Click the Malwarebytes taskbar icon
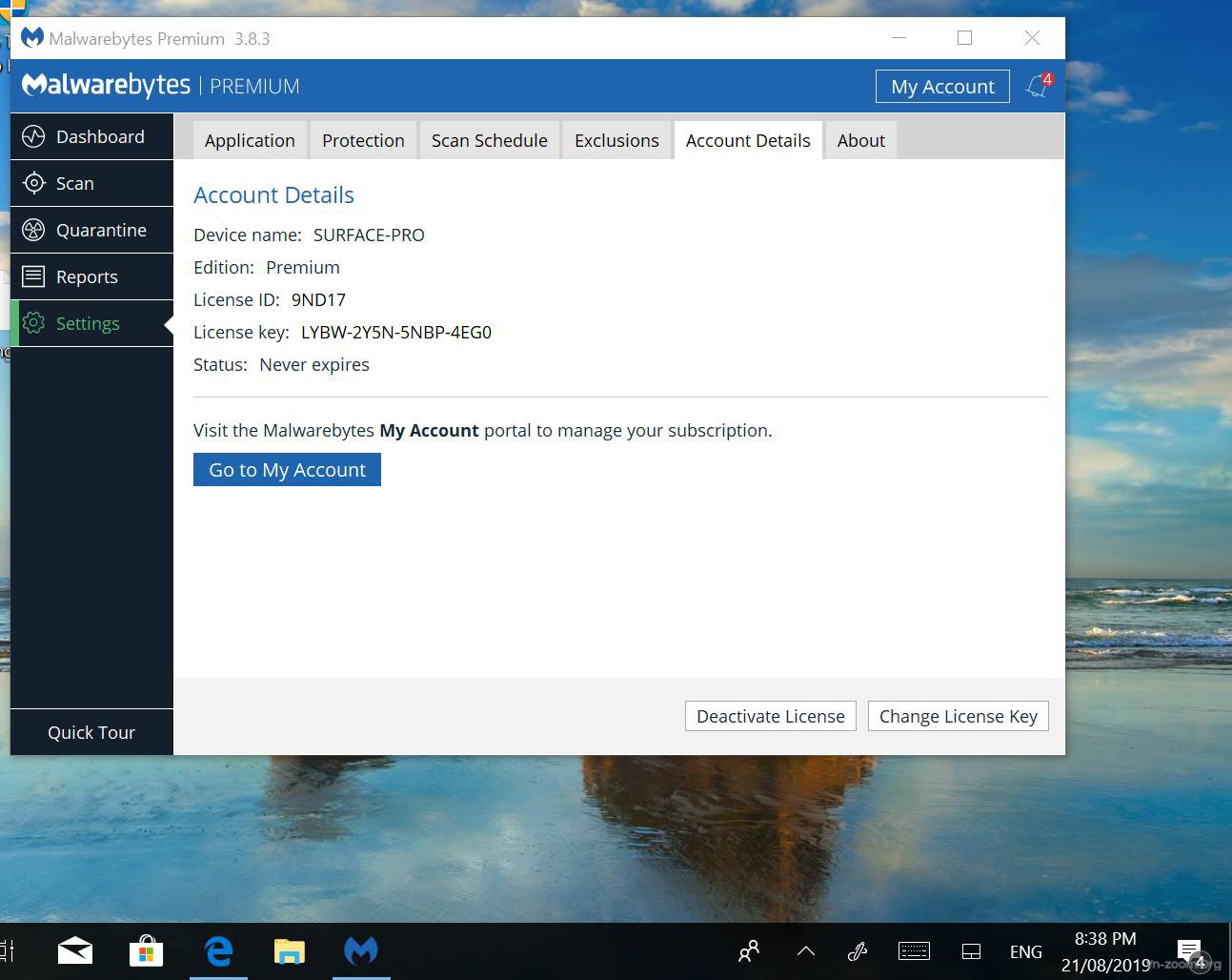The height and width of the screenshot is (980, 1232). (361, 950)
